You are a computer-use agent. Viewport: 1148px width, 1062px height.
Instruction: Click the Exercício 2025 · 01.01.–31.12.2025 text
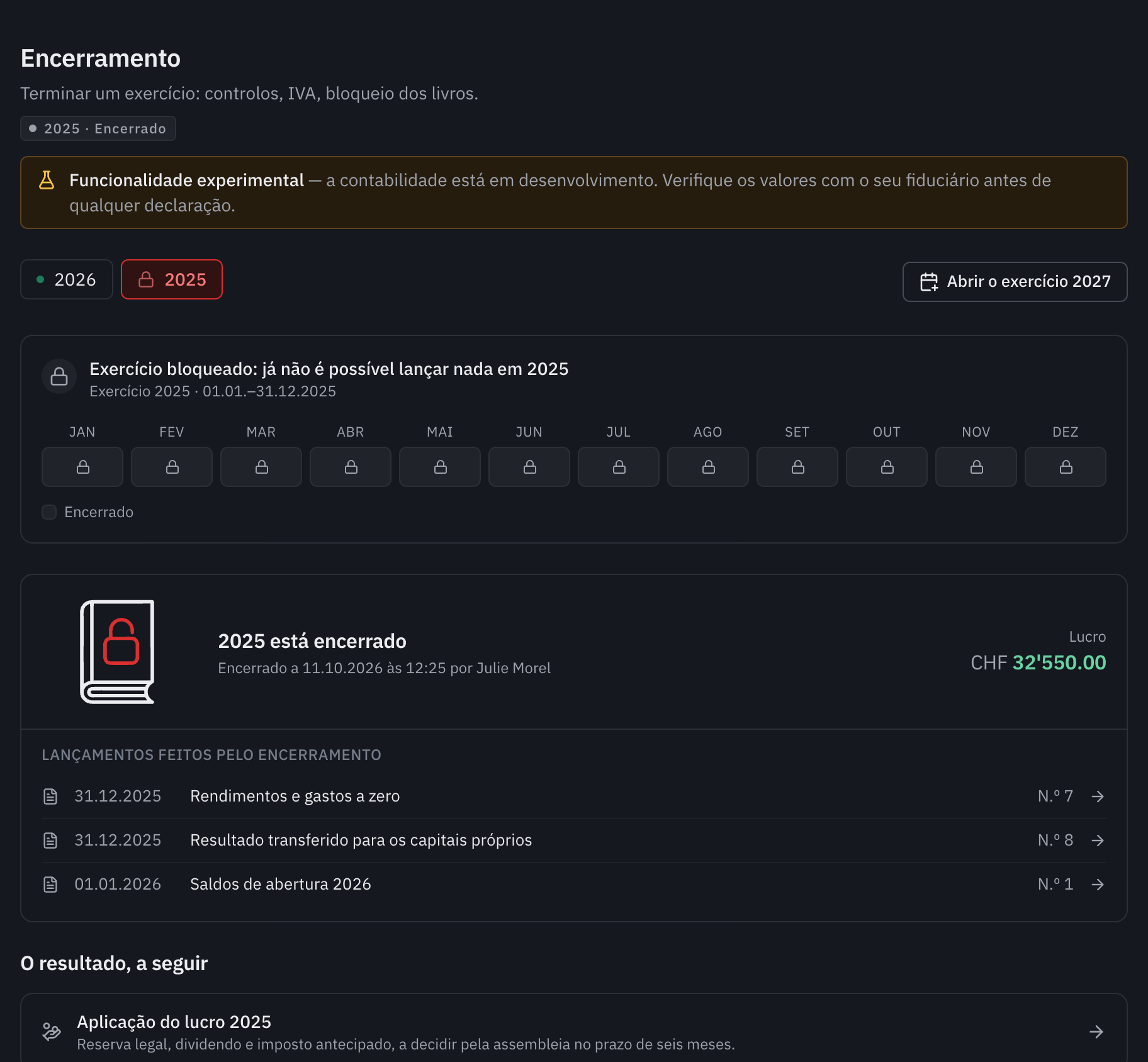pyautogui.click(x=213, y=391)
